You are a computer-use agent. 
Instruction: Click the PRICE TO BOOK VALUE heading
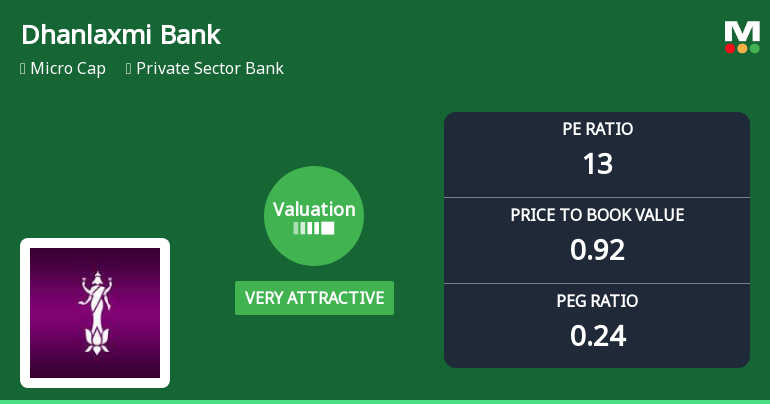click(x=597, y=215)
